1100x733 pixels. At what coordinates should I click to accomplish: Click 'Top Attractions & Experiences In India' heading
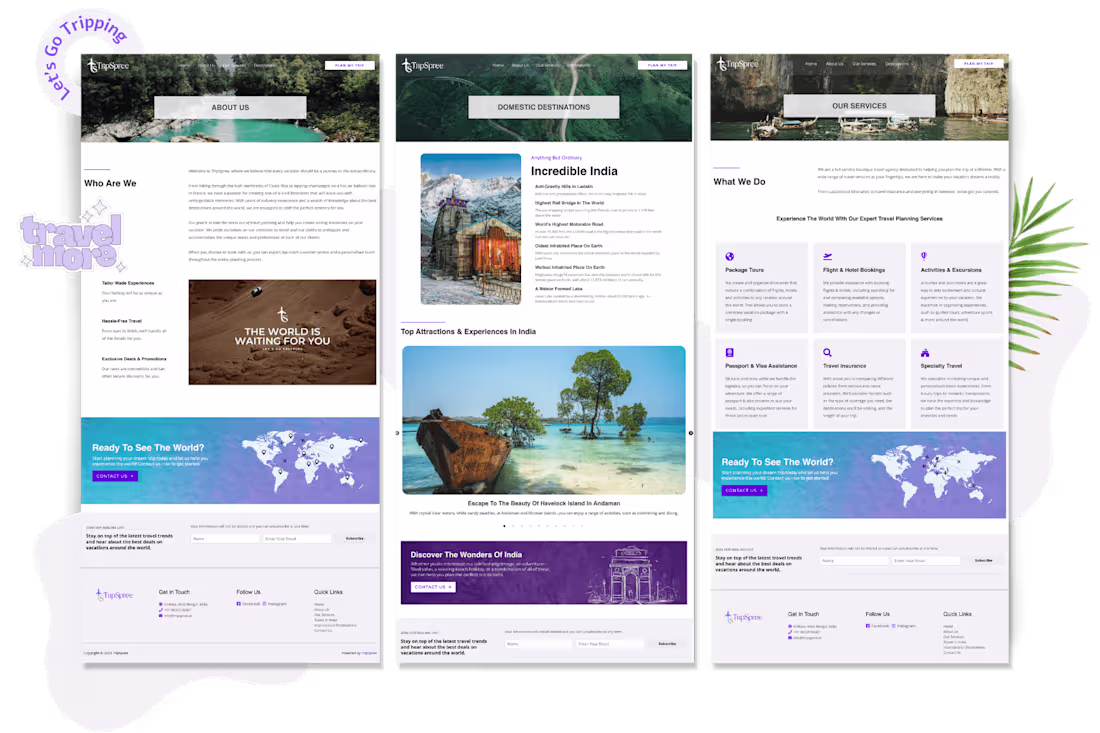pos(468,332)
